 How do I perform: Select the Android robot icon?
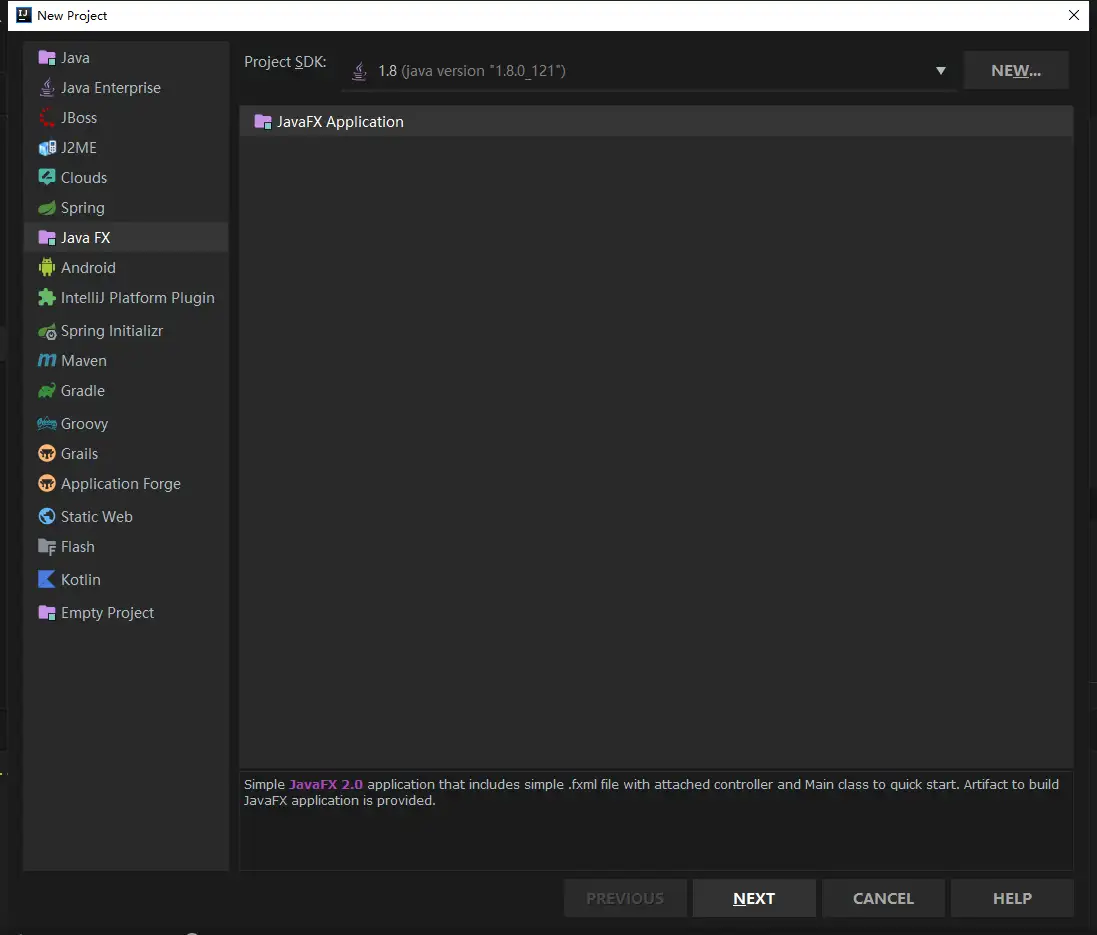[46, 268]
